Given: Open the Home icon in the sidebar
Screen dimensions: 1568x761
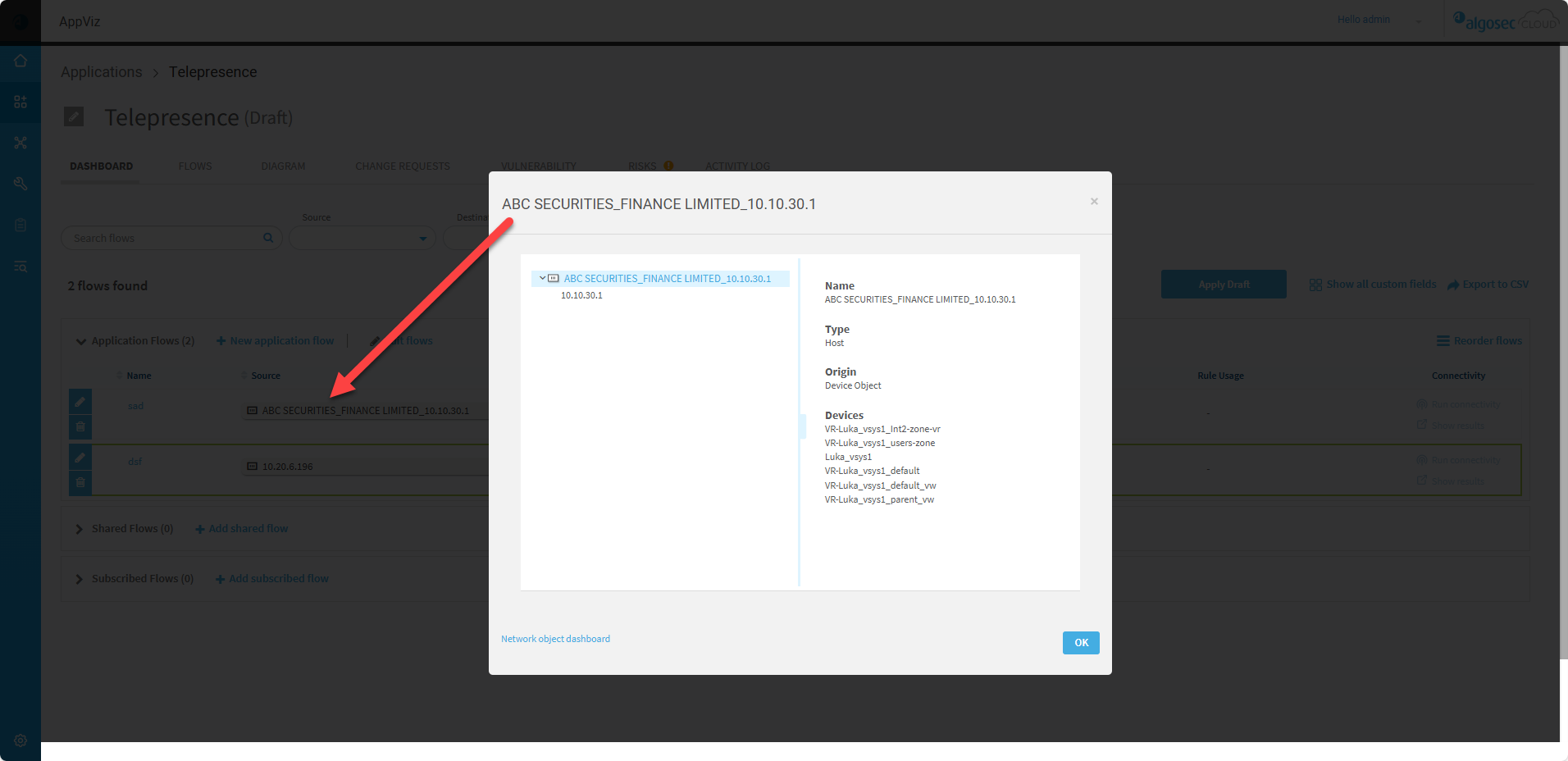Looking at the screenshot, I should (21, 62).
